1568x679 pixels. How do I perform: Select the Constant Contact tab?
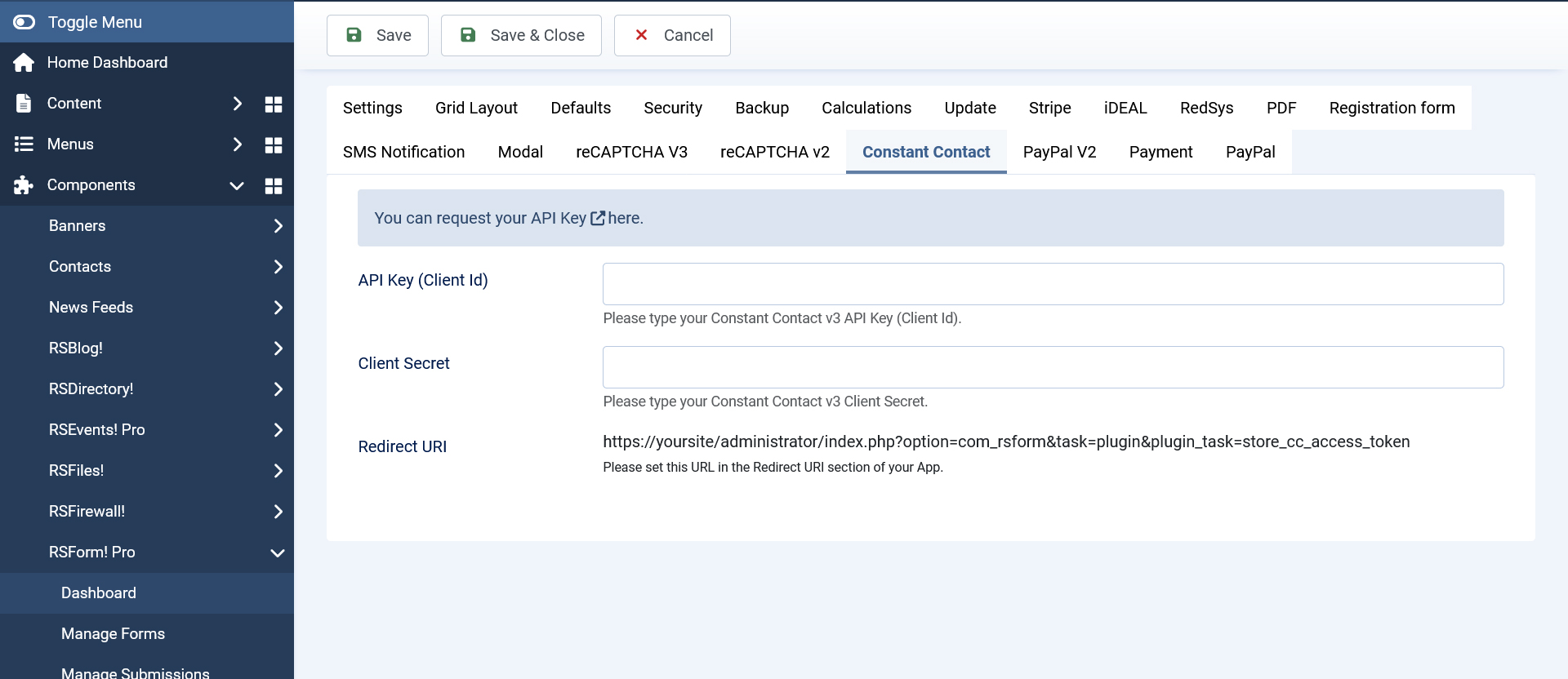[x=926, y=152]
